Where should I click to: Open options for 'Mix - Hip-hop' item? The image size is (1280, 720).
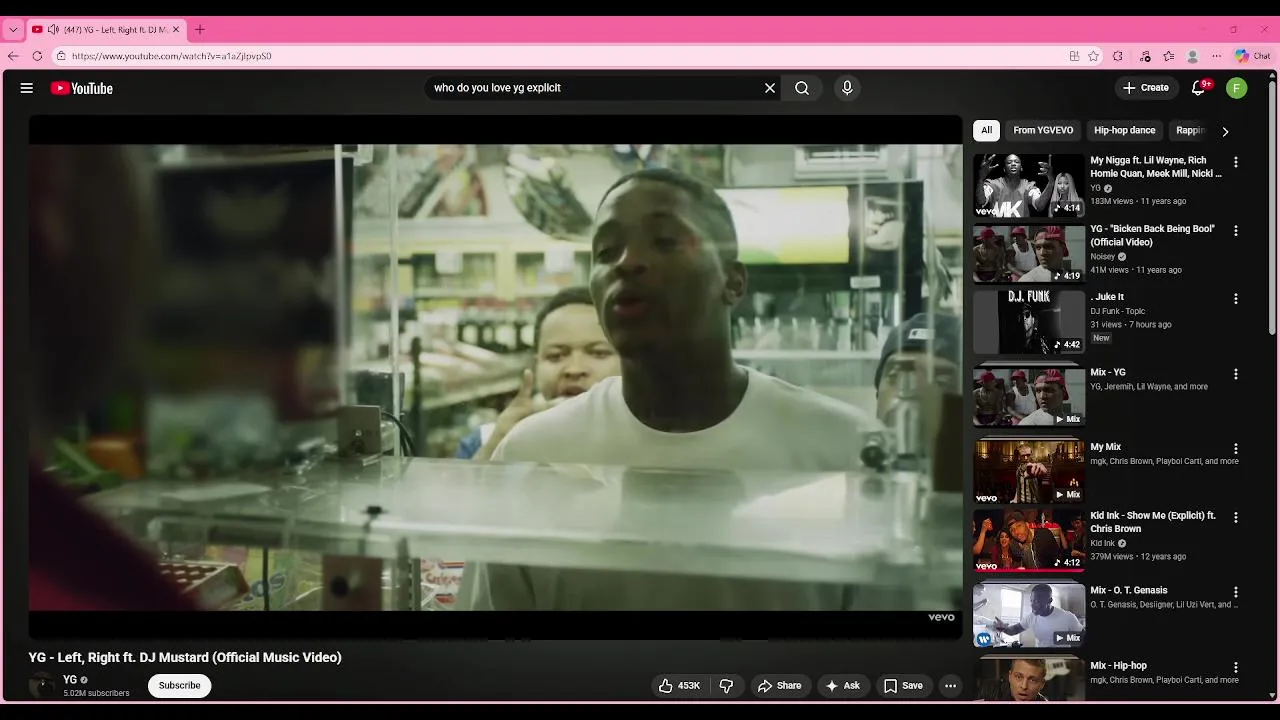pos(1236,667)
